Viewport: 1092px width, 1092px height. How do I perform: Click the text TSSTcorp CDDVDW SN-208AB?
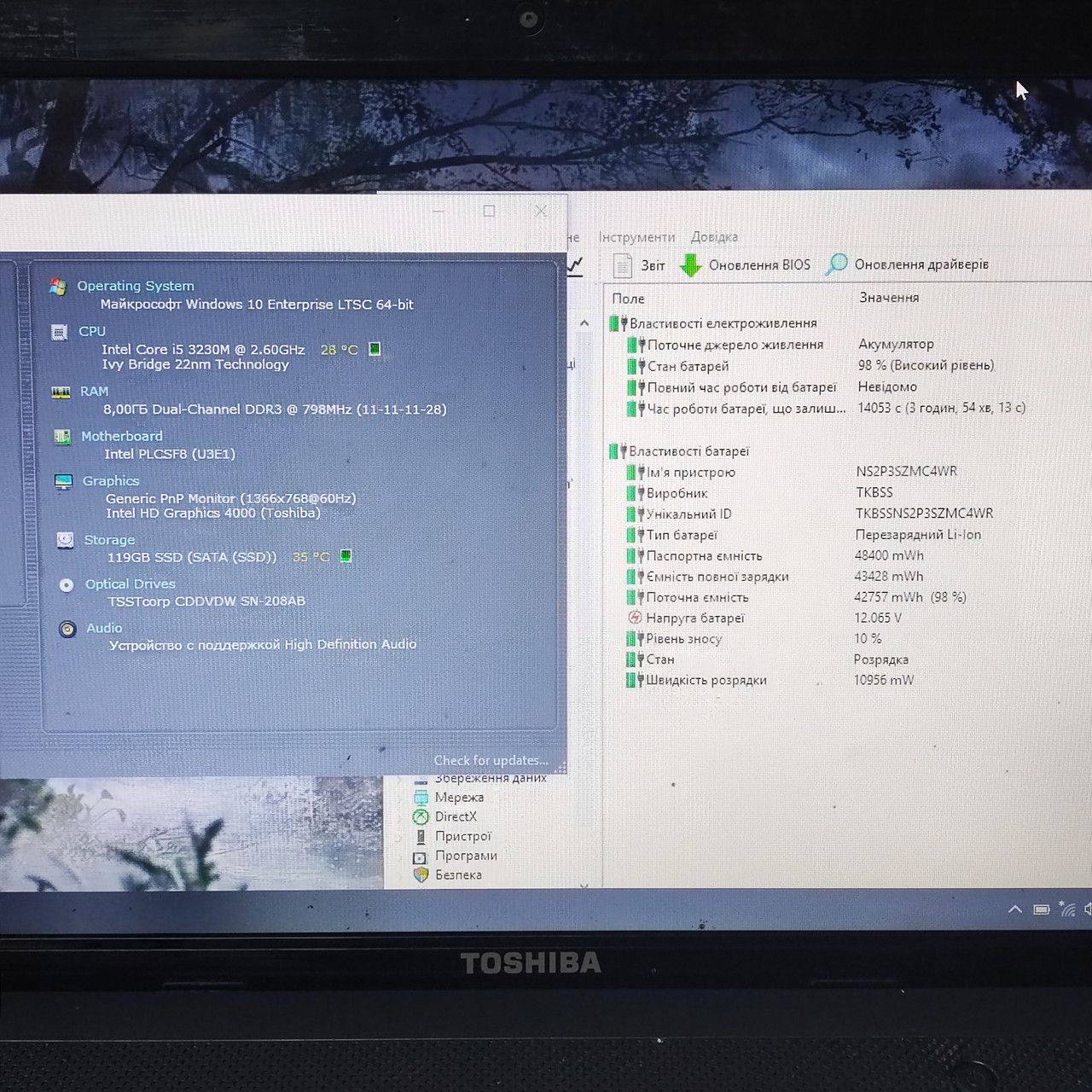coord(206,601)
